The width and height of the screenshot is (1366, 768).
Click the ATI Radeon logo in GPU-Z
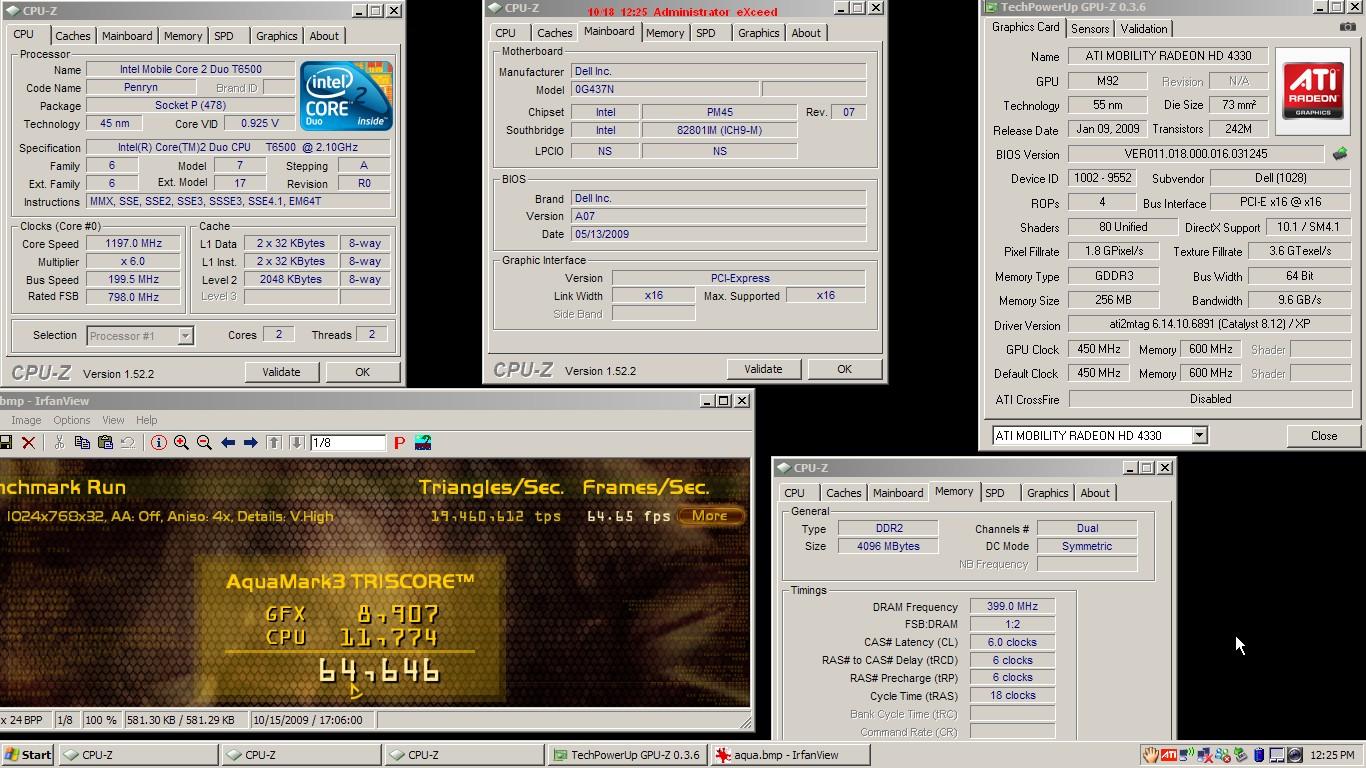(x=1313, y=92)
